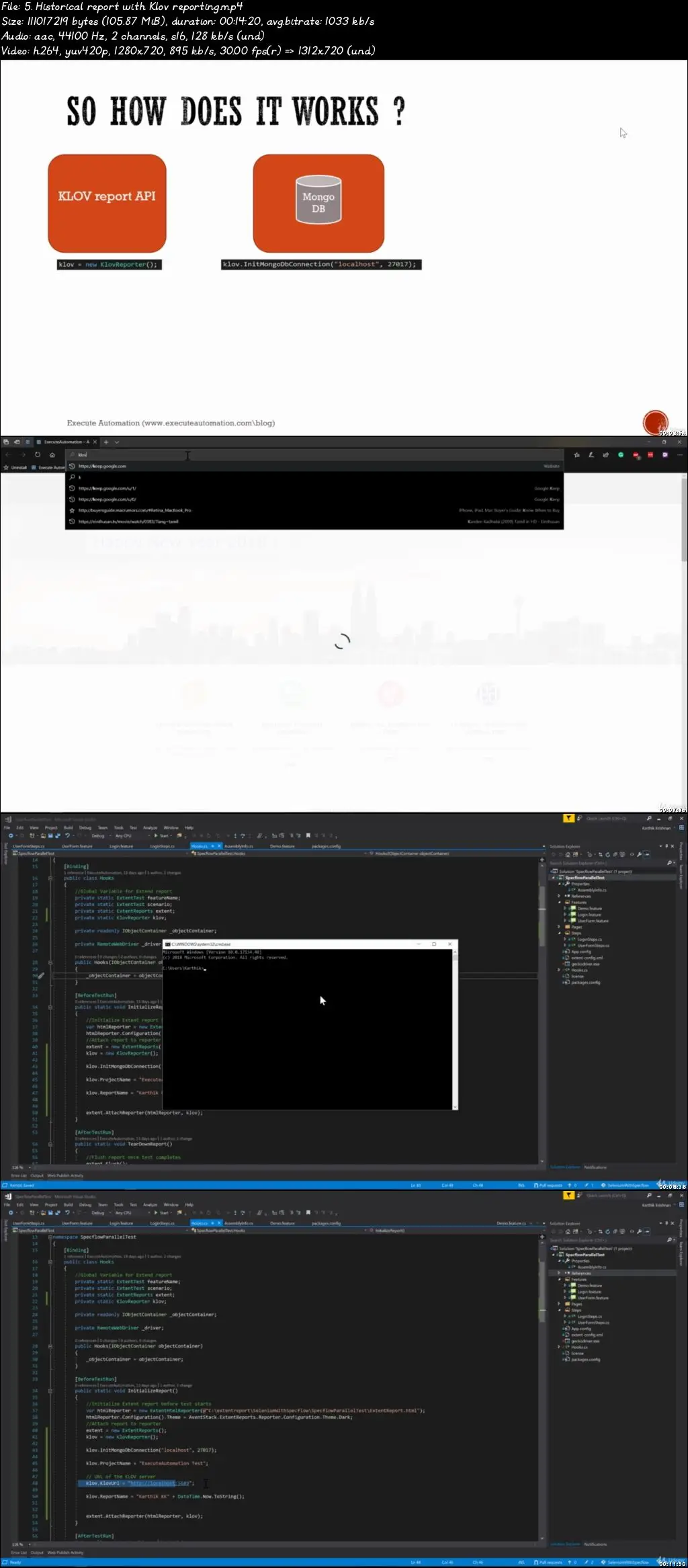Open the browser tab list chevron
The height and width of the screenshot is (1568, 688).
(x=117, y=442)
